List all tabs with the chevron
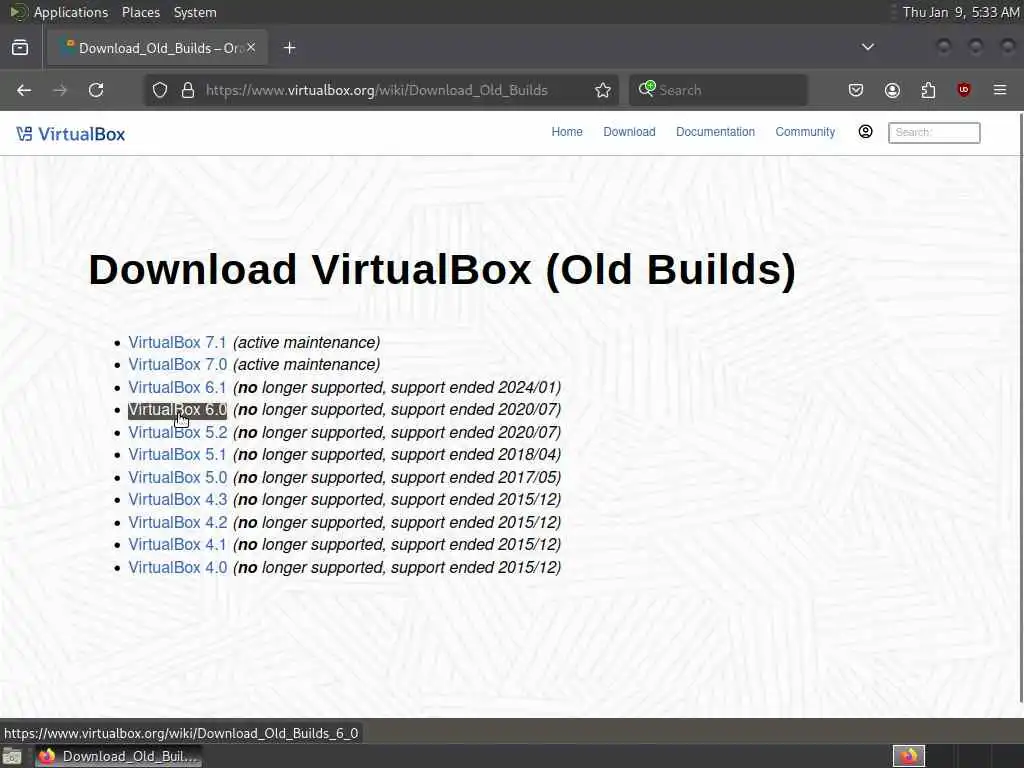Screen dimensions: 1024x768 (x=867, y=47)
